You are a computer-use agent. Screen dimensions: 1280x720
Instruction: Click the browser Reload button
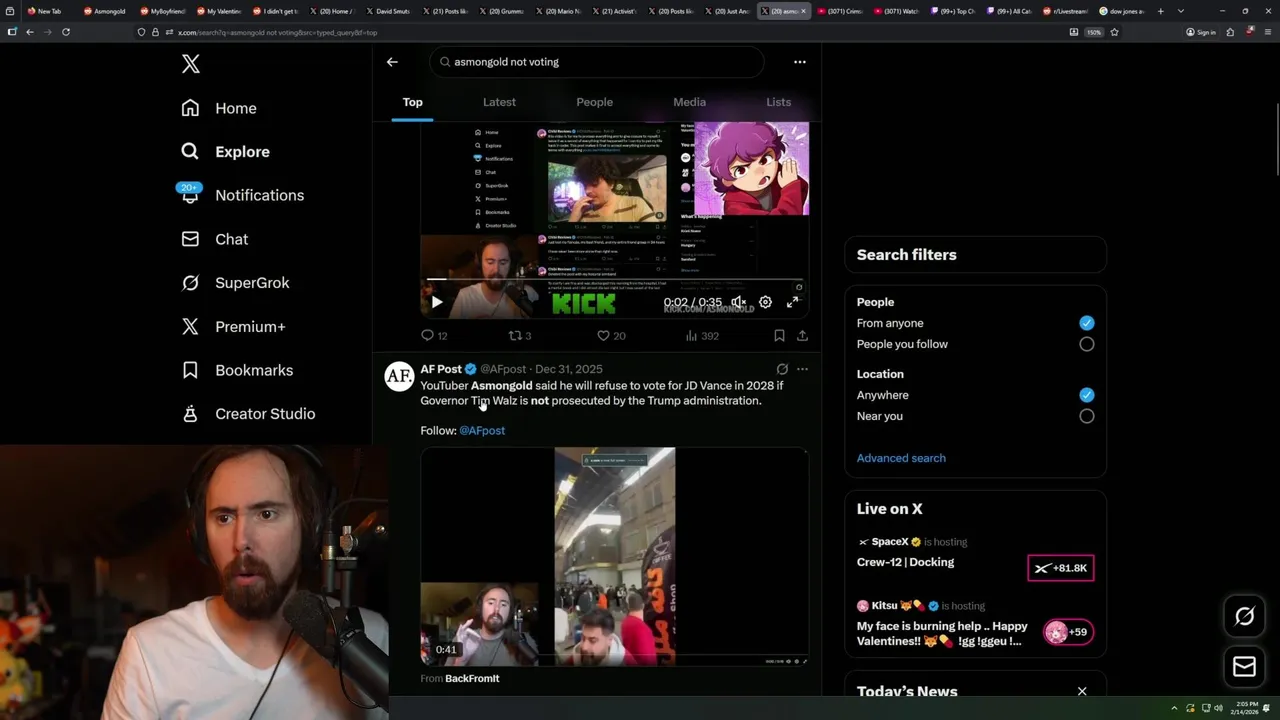(66, 32)
